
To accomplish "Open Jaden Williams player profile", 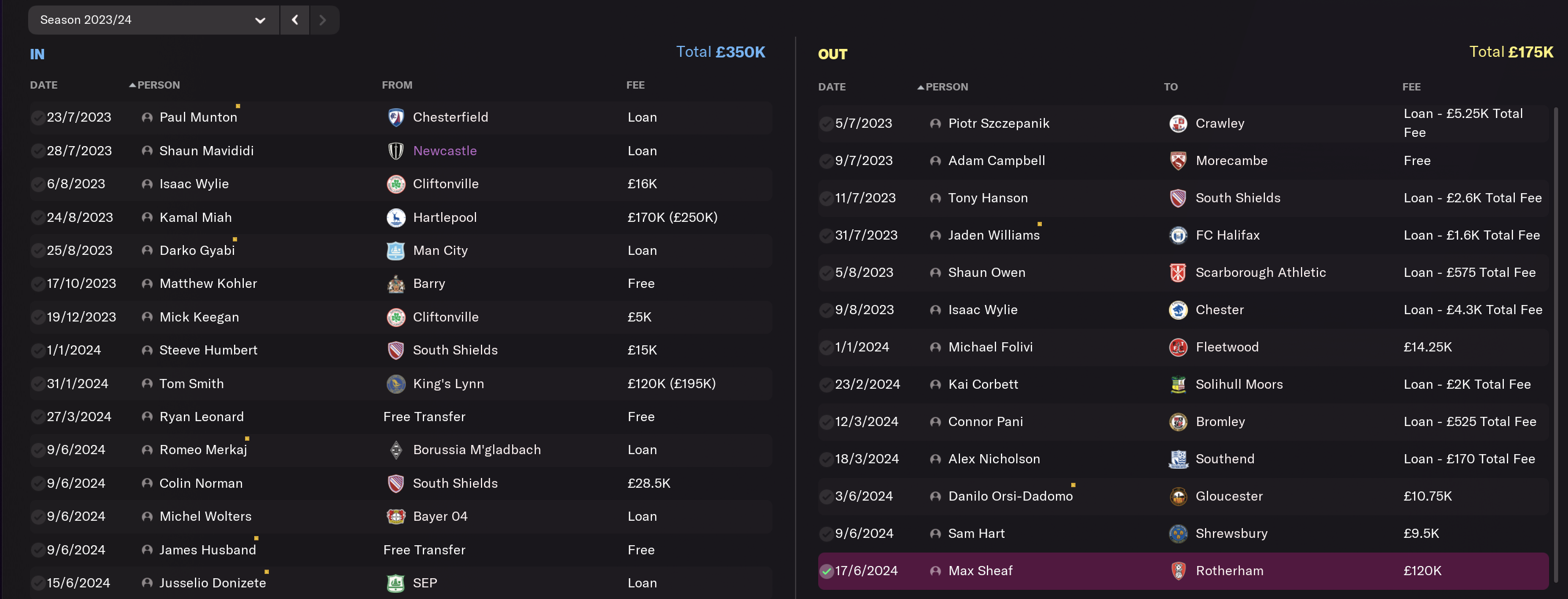I will tap(994, 235).
